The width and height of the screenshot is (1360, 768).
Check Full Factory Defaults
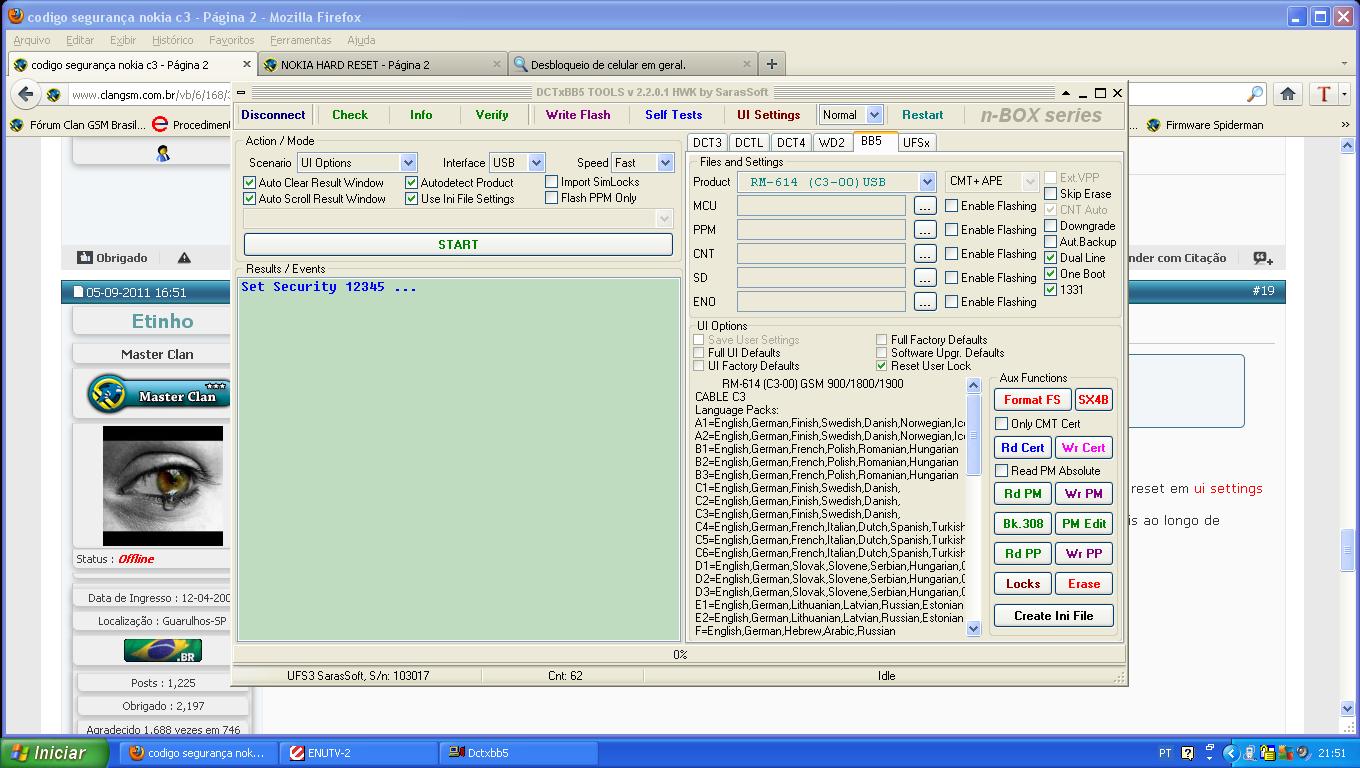[882, 340]
